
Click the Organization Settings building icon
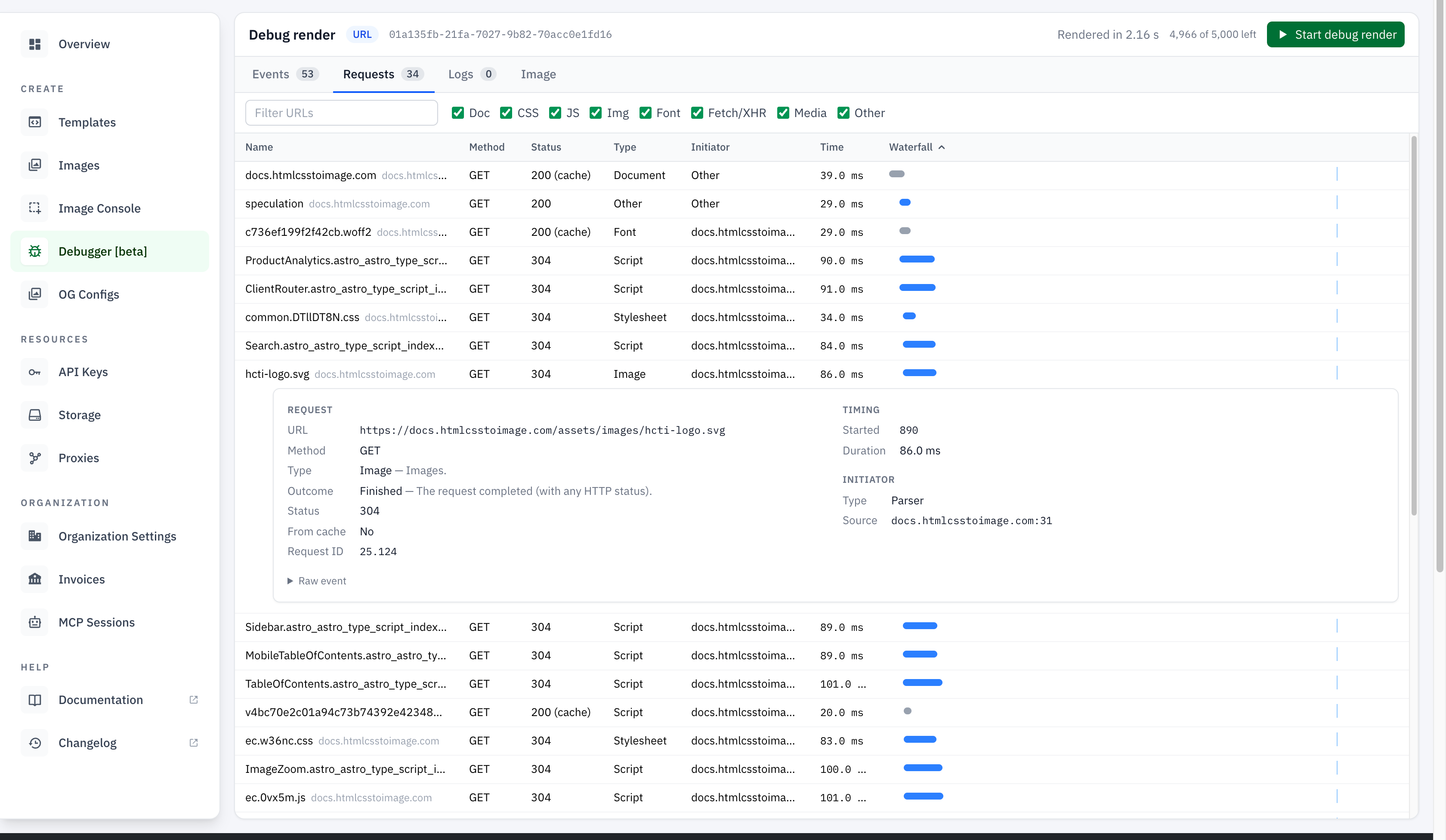35,537
